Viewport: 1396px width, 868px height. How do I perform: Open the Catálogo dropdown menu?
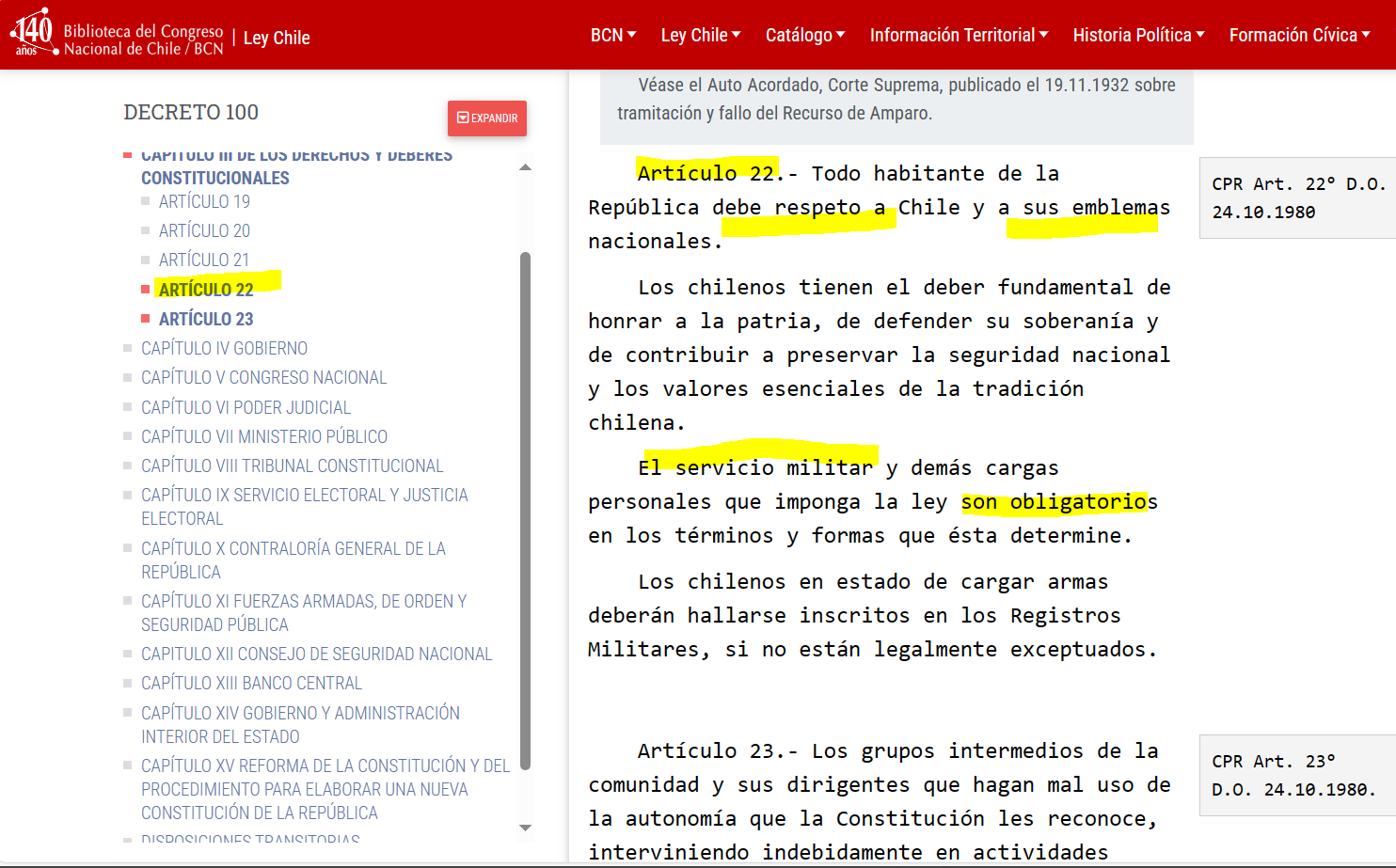[x=805, y=35]
